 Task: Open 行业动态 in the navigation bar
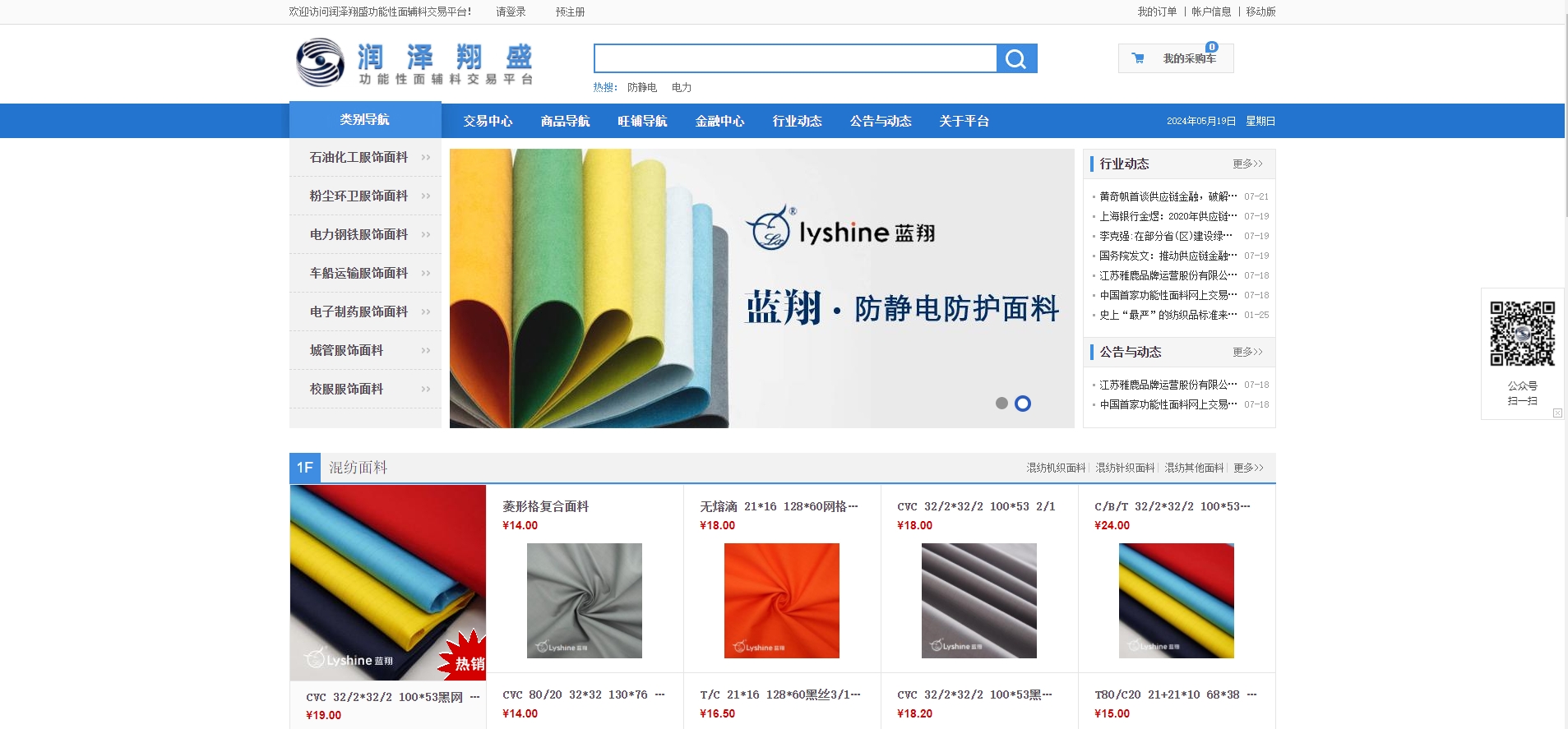(797, 121)
